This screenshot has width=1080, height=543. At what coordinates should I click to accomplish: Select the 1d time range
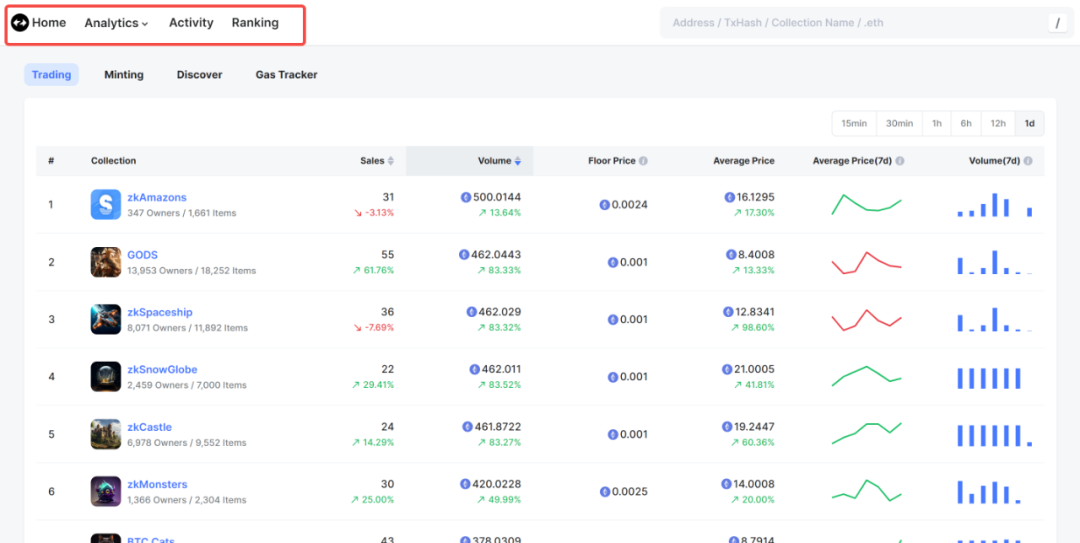point(1030,123)
